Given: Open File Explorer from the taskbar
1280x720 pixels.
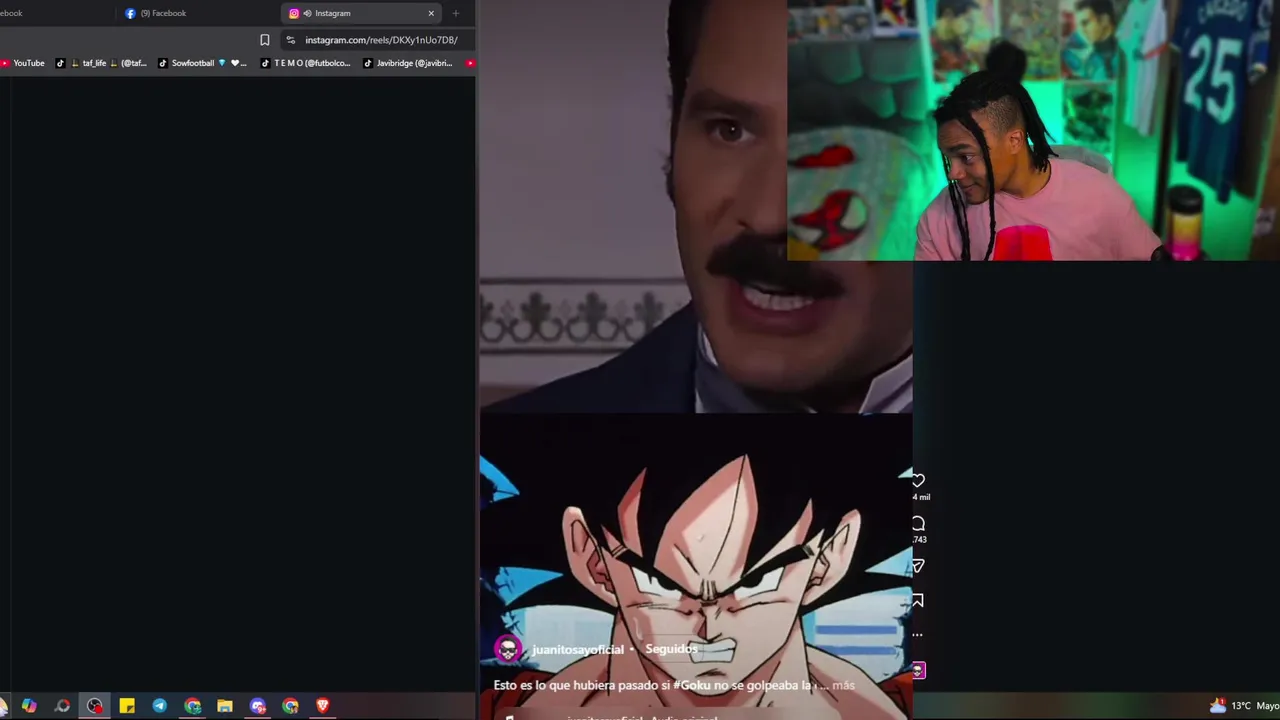Looking at the screenshot, I should coord(225,706).
